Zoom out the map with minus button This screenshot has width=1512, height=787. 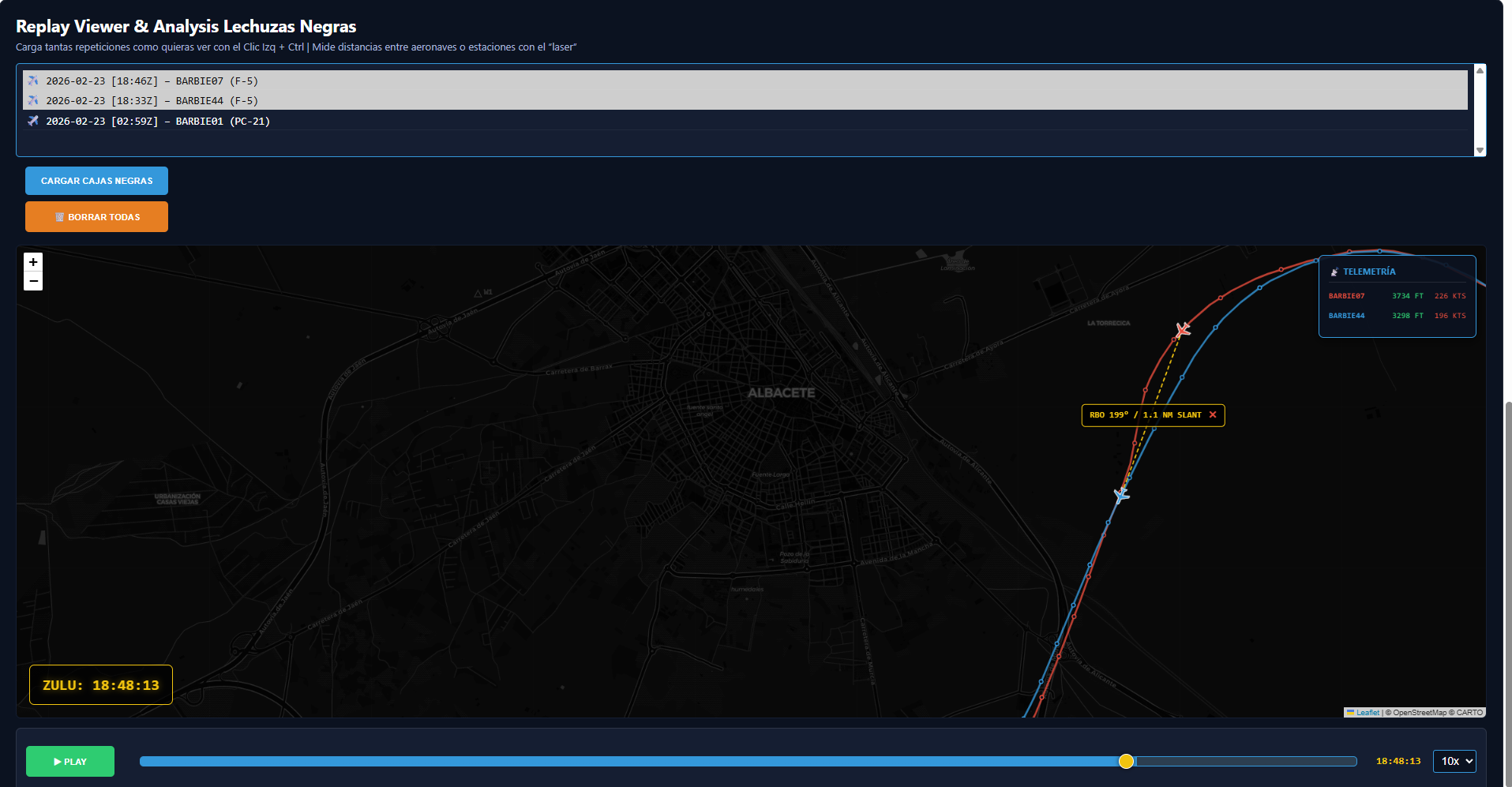coord(33,281)
